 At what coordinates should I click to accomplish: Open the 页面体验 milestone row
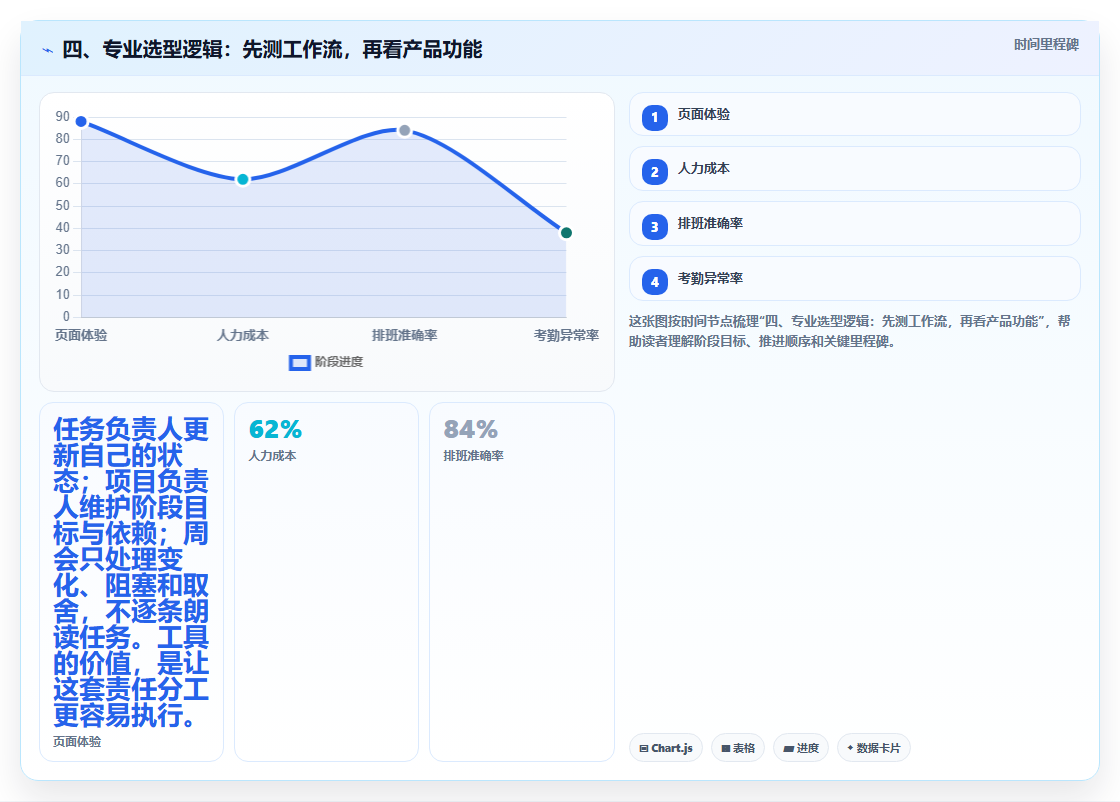click(854, 114)
